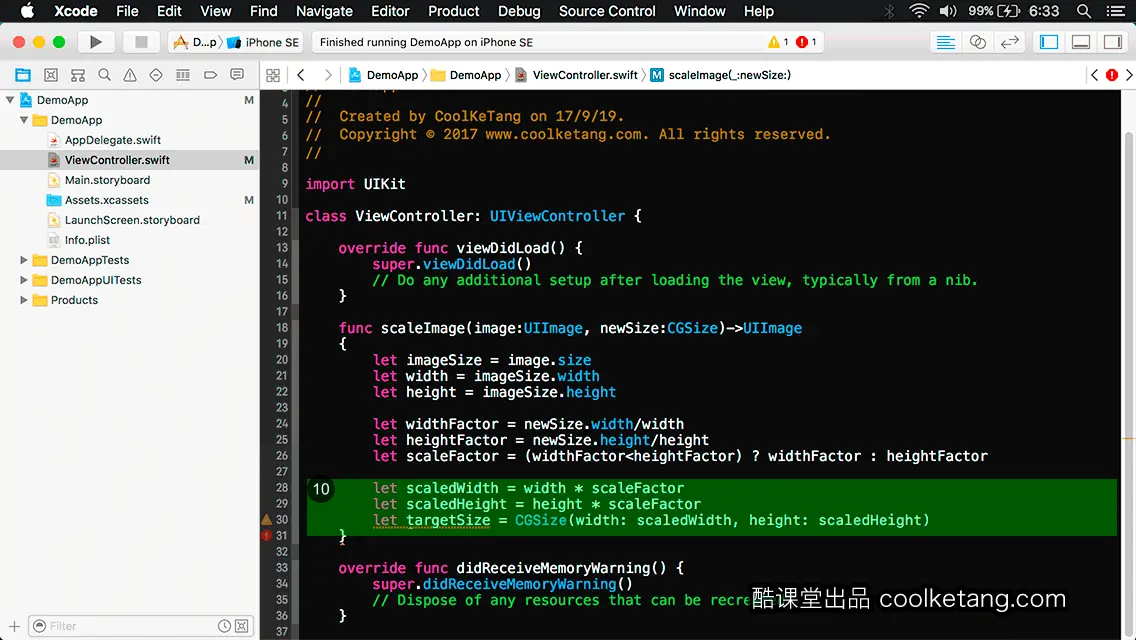This screenshot has height=640, width=1136.
Task: Click line number 18 in the gutter
Action: [282, 328]
